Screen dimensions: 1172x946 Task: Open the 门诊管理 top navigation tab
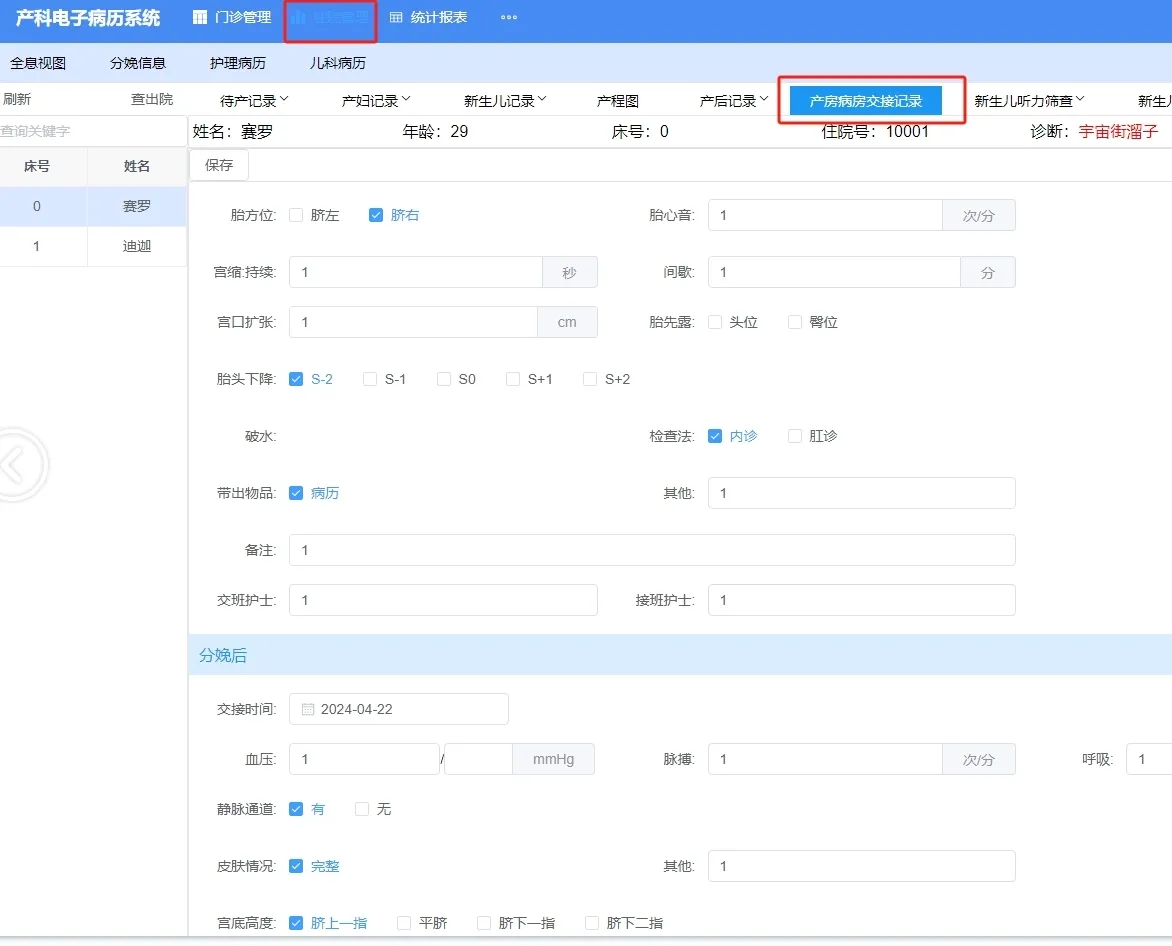(x=232, y=17)
